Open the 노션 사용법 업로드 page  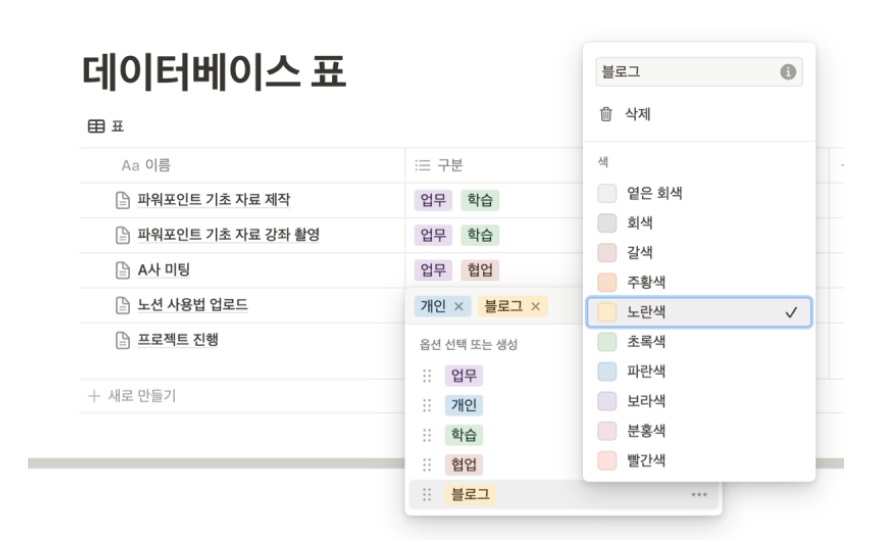[193, 305]
